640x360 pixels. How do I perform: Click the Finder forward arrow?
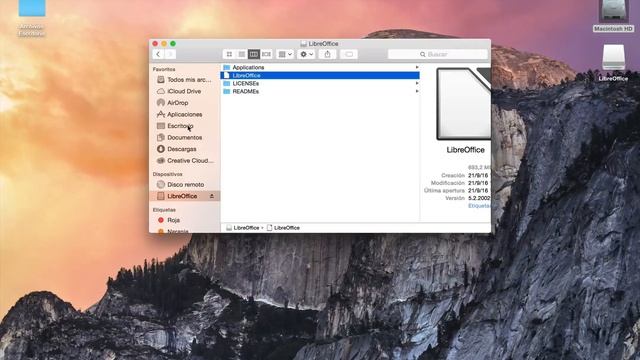170,54
